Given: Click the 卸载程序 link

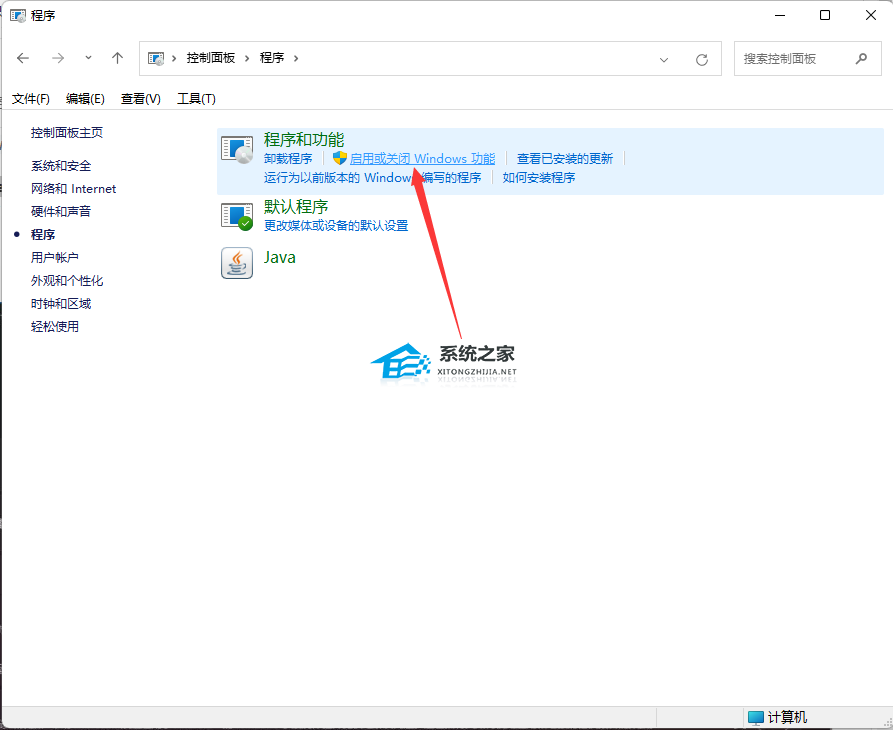Looking at the screenshot, I should [288, 158].
